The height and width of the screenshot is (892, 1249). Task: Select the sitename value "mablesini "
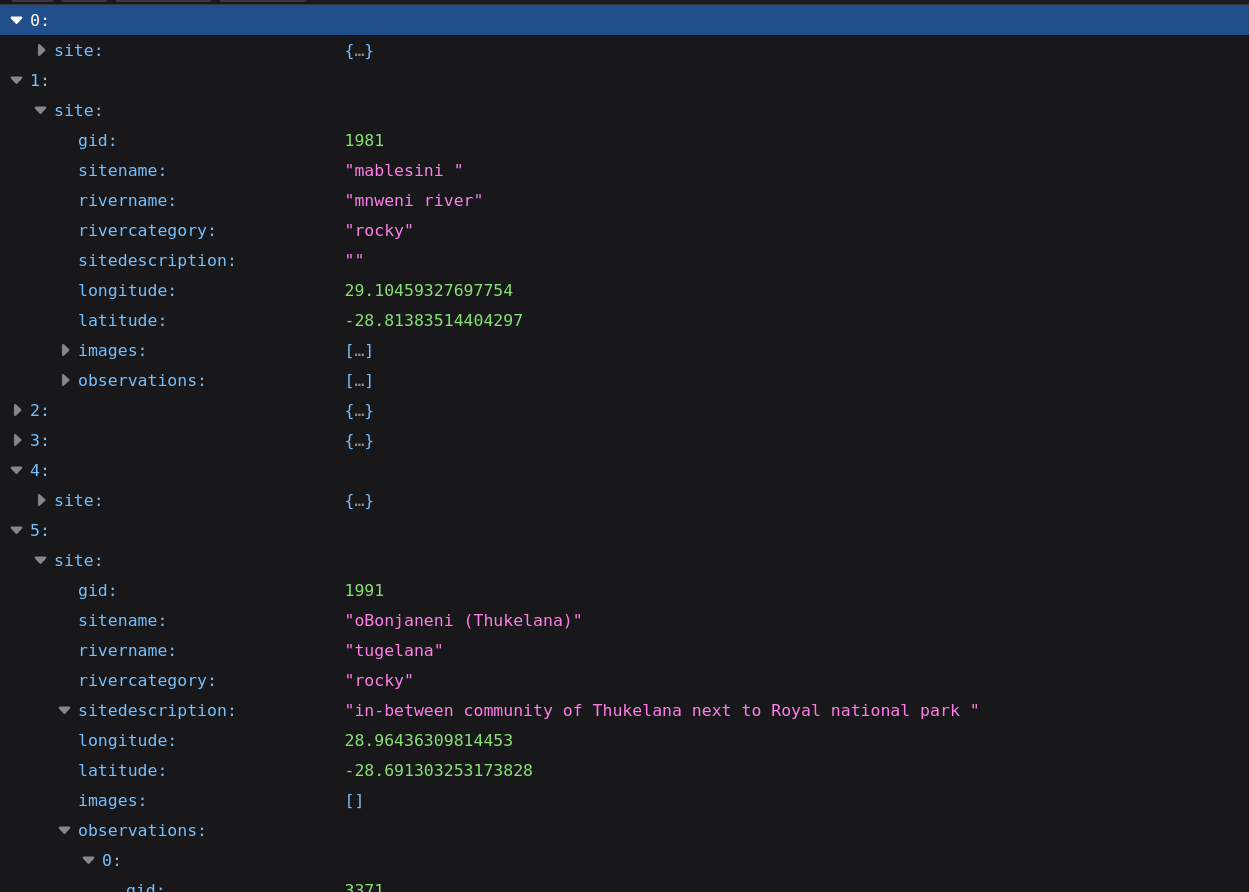[x=404, y=171]
